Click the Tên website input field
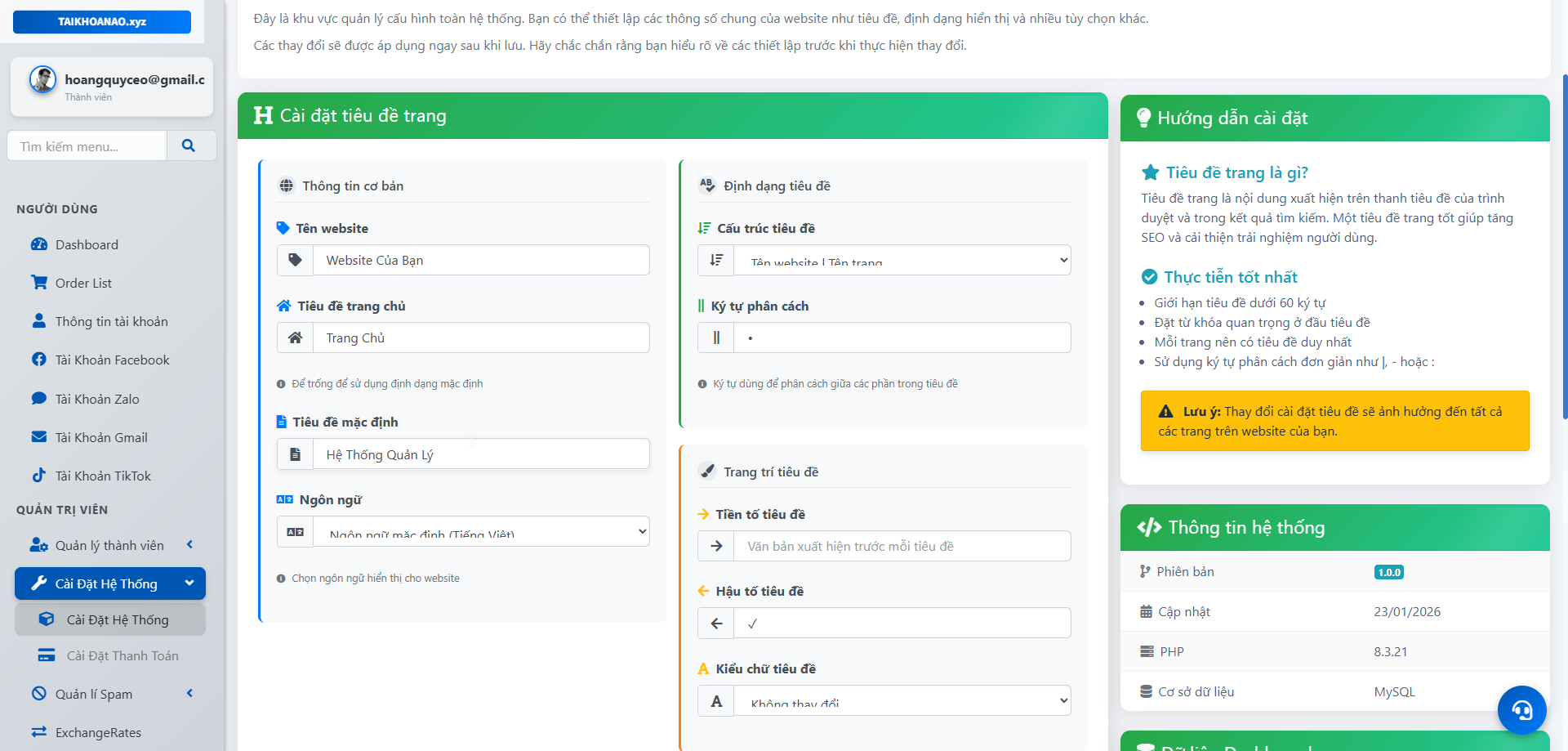Image resolution: width=1568 pixels, height=751 pixels. [481, 261]
